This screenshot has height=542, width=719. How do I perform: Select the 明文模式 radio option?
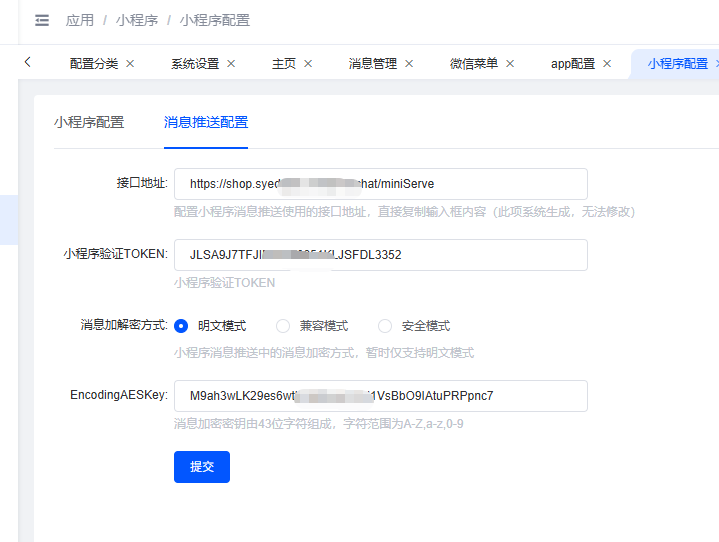181,326
